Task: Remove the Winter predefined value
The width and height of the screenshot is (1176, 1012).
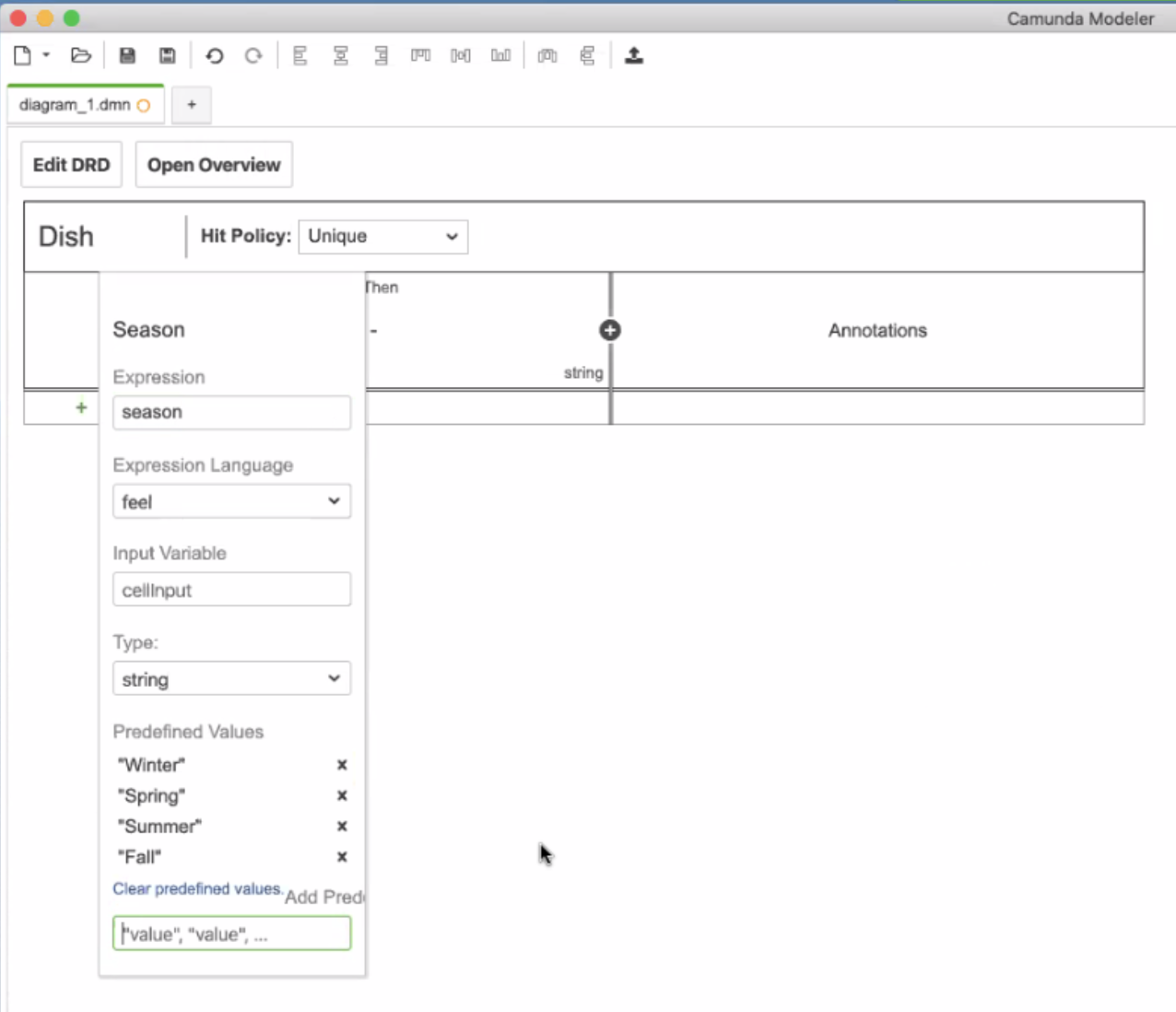Action: coord(341,764)
